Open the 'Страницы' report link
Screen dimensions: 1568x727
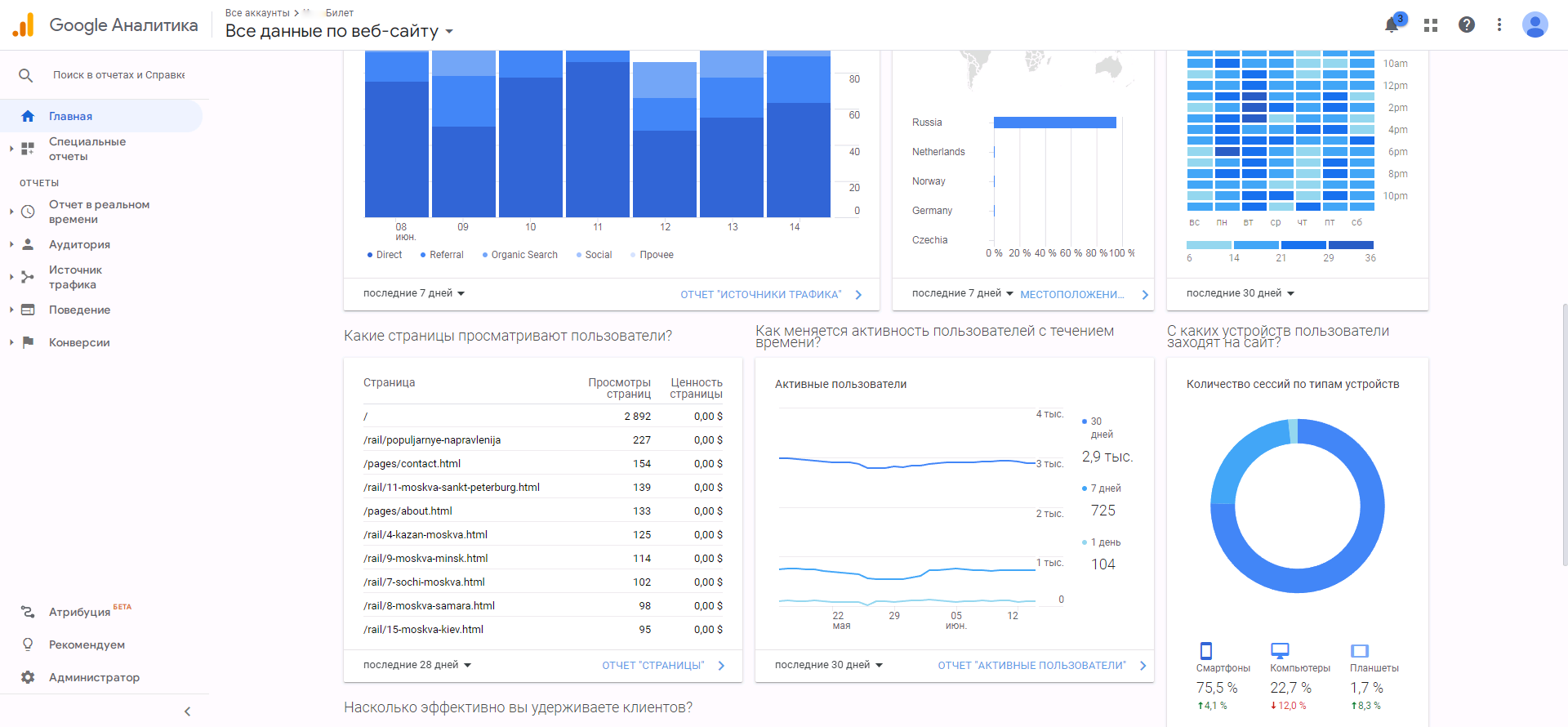653,666
